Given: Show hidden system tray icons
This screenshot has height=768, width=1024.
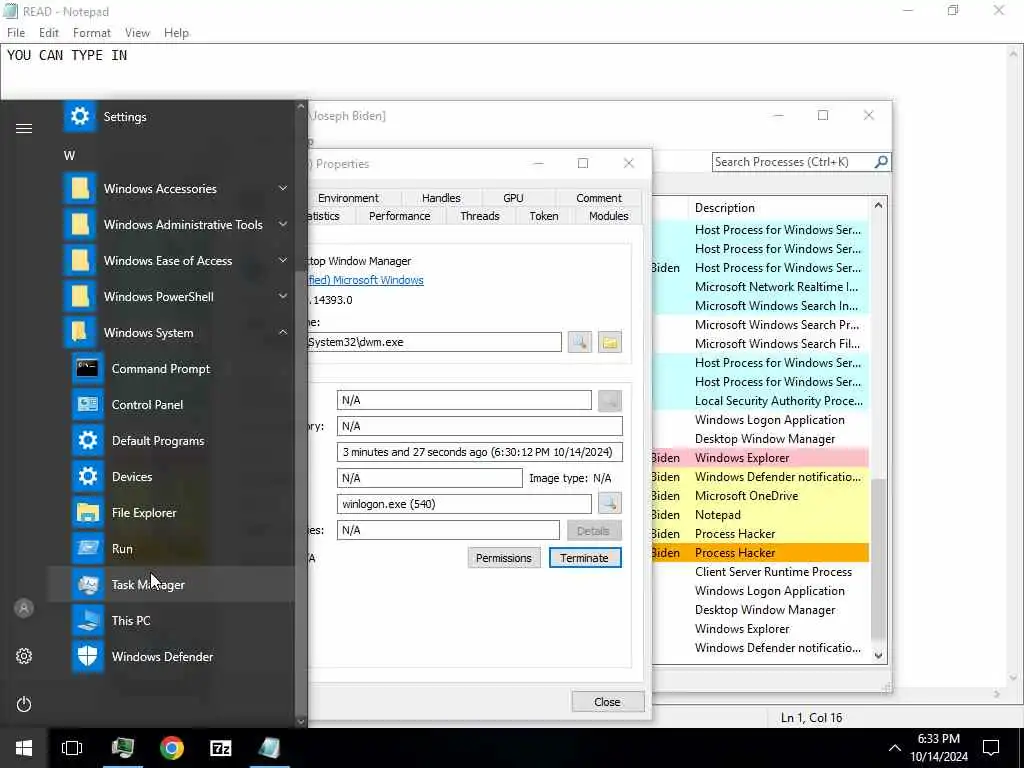Looking at the screenshot, I should click(895, 748).
